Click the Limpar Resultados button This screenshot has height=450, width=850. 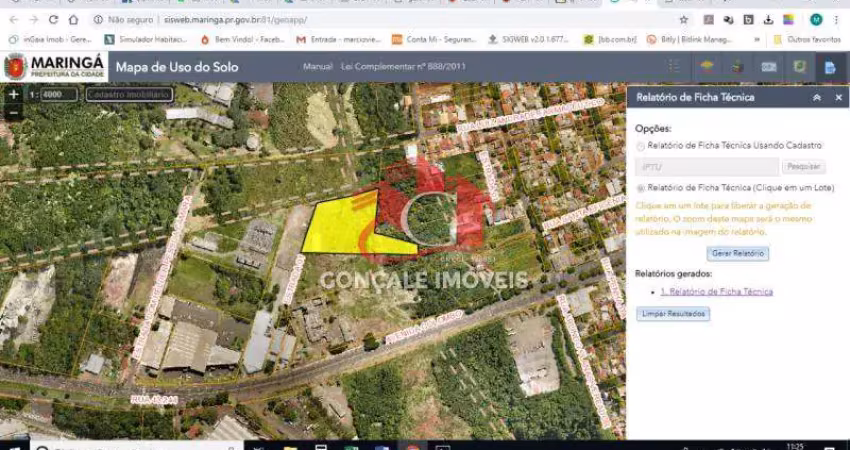pyautogui.click(x=673, y=314)
